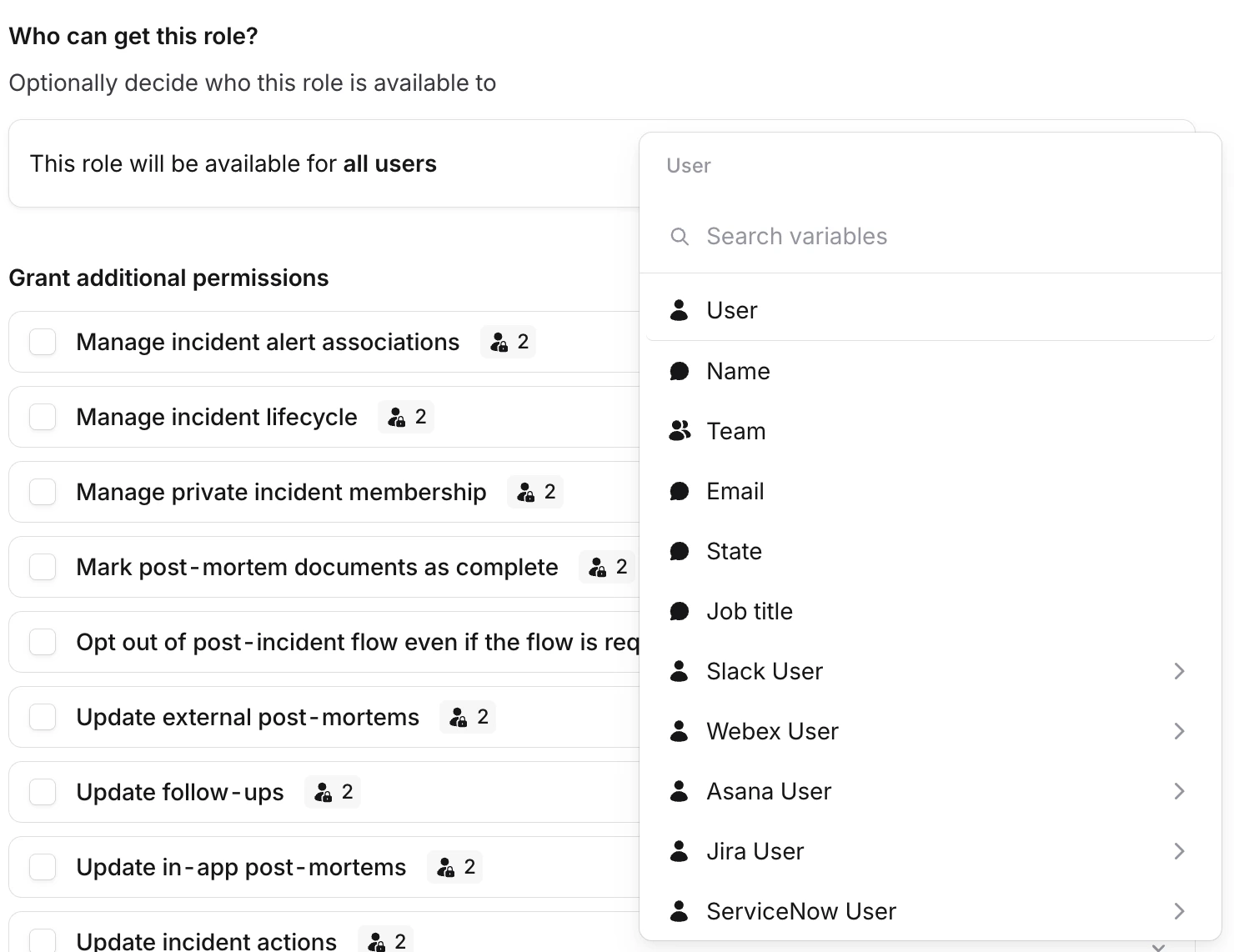
Task: Expand the Slack User submenu chevron
Action: pyautogui.click(x=1179, y=671)
